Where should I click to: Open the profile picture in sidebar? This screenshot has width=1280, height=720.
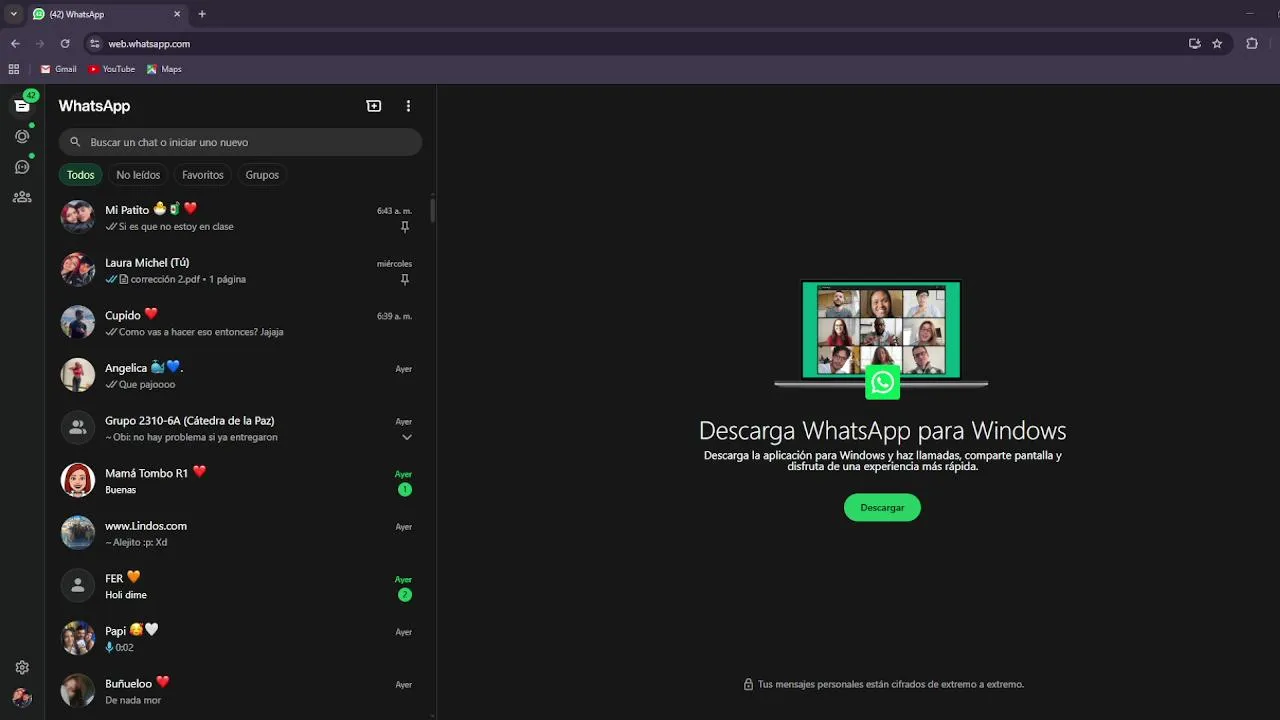pyautogui.click(x=22, y=698)
